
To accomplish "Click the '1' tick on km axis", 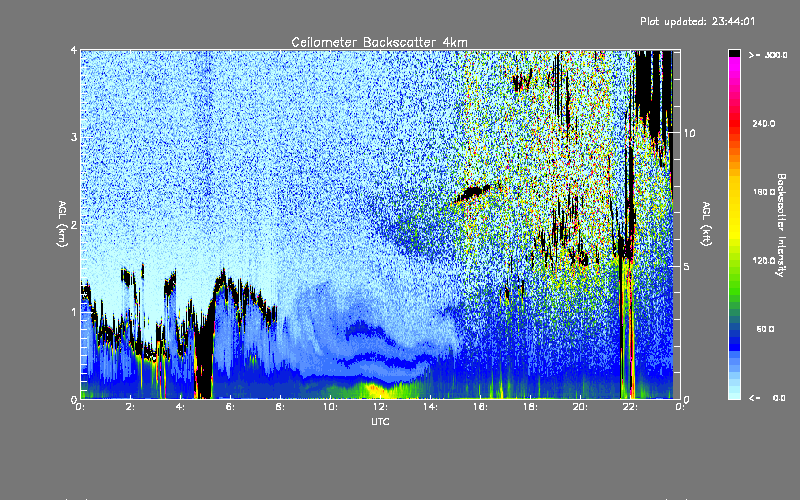I will coord(74,312).
